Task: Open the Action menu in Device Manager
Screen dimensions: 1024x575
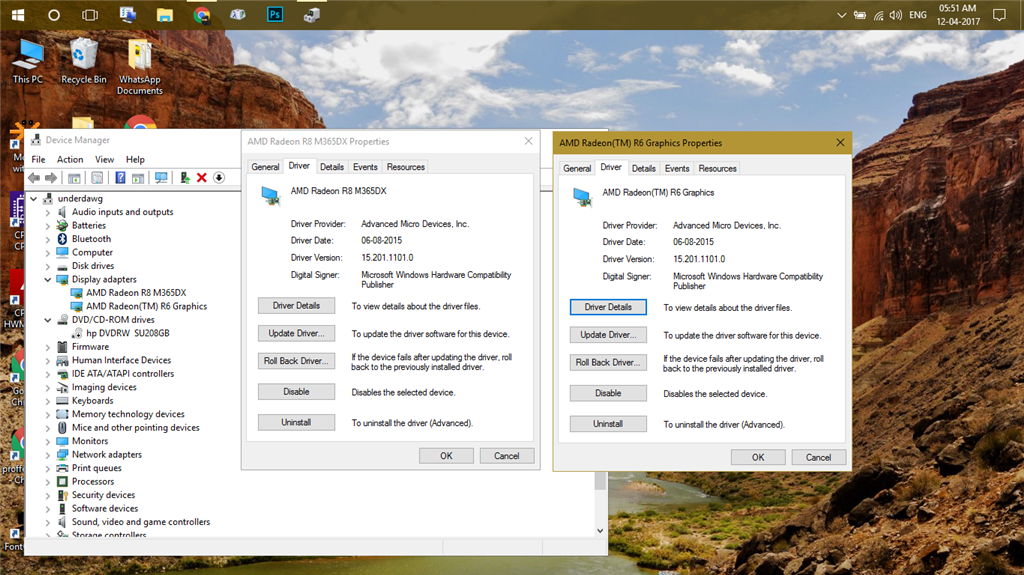Action: click(x=70, y=159)
